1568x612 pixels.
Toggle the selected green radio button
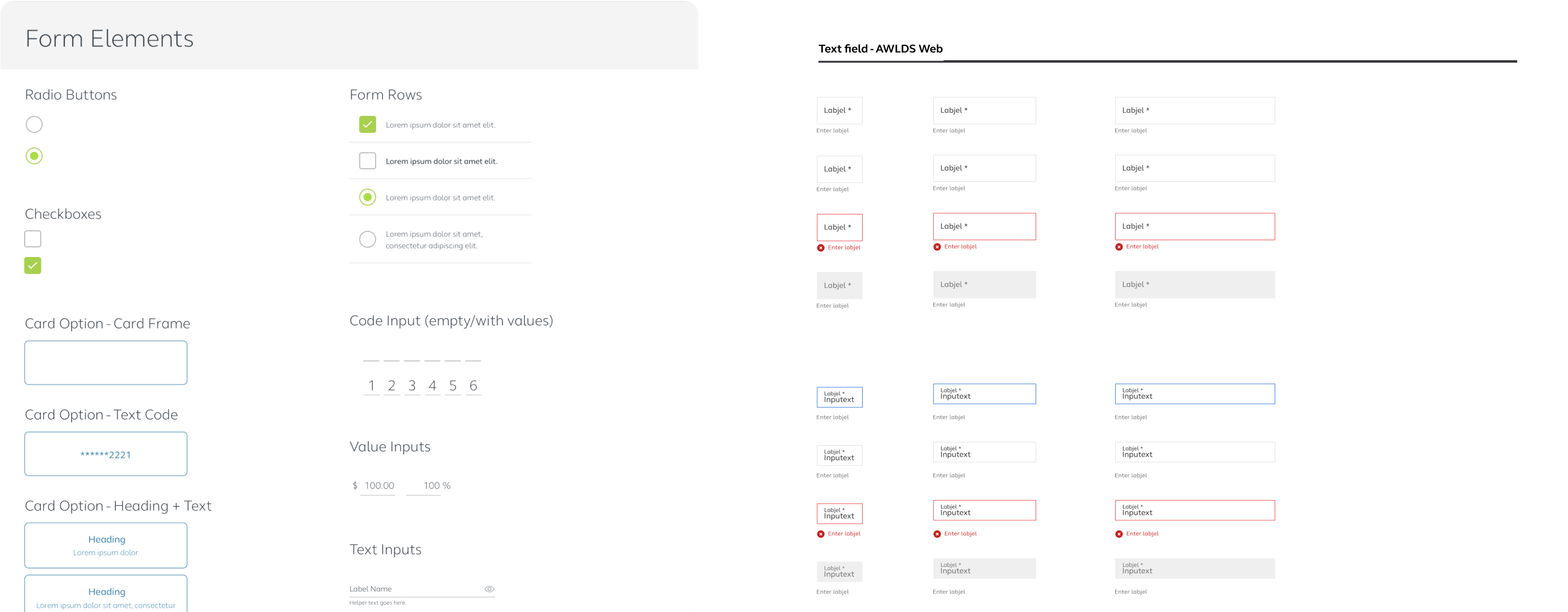(33, 156)
